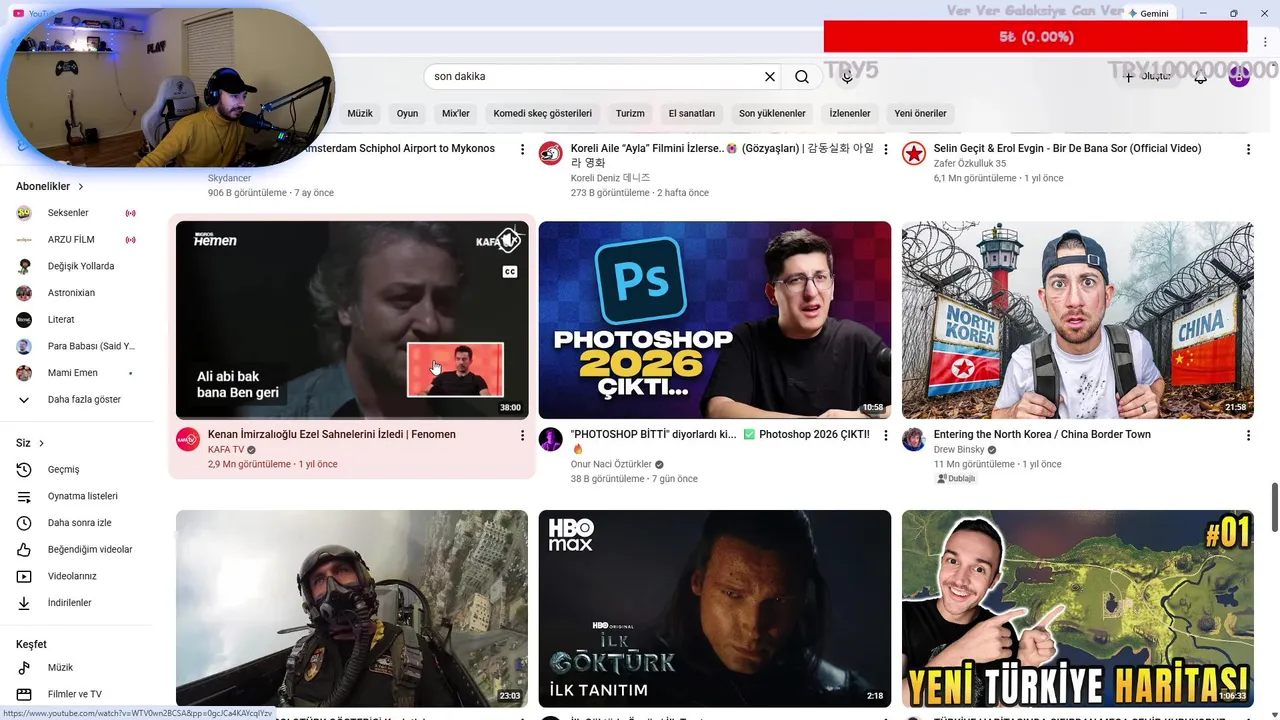Toggle captions CC badge on Kenan video thumbnail

click(510, 271)
